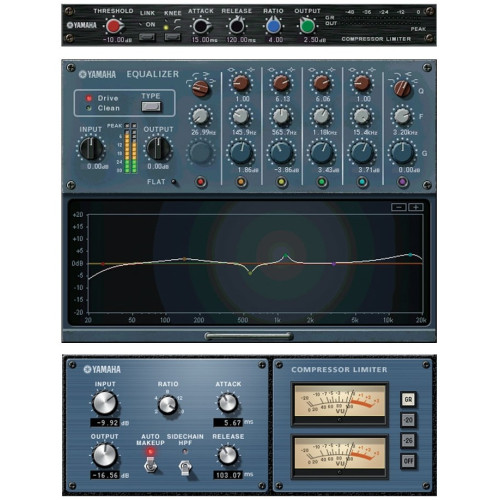This screenshot has width=500, height=500.
Task: Click the 1.18kHz frequency knob
Action: [322, 116]
